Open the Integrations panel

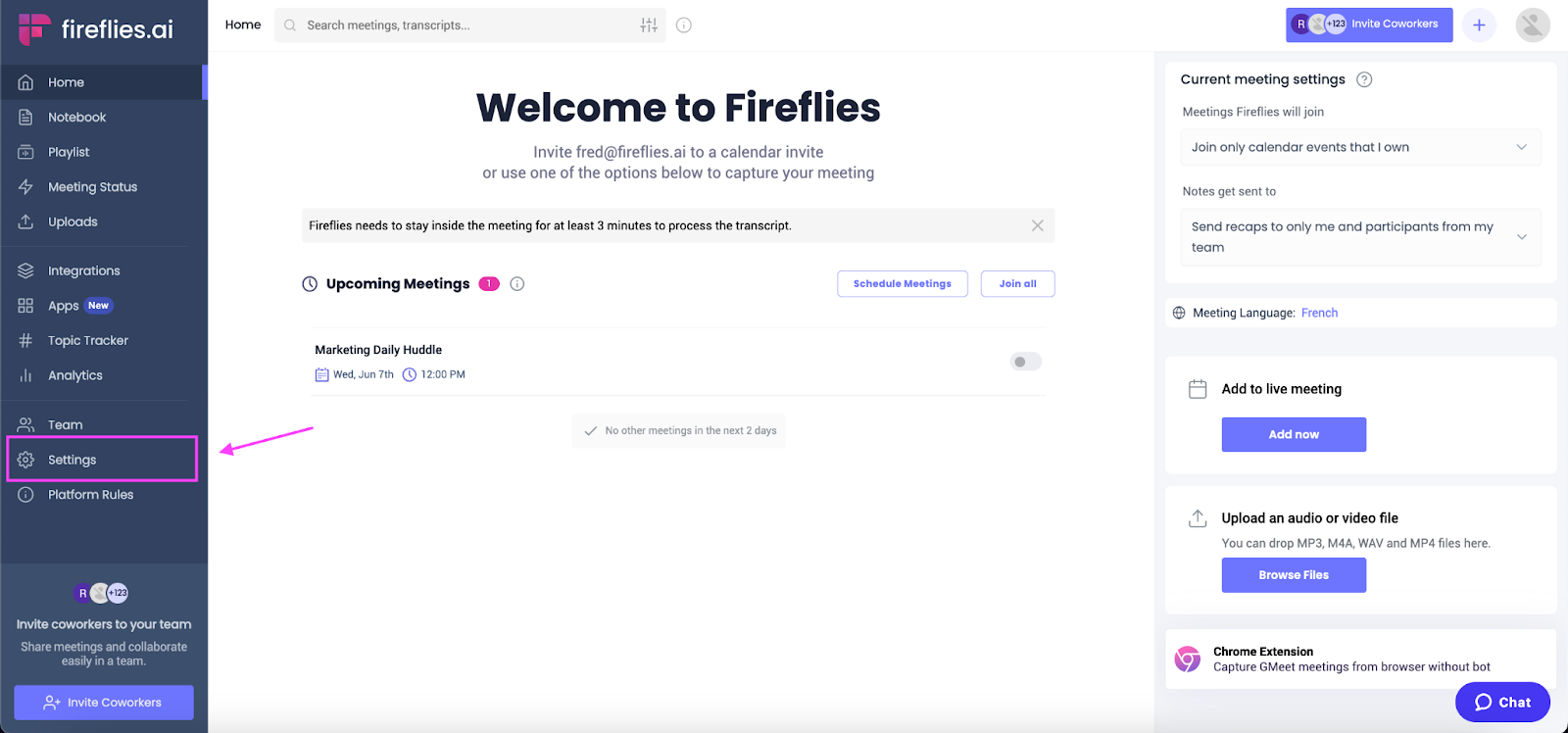pyautogui.click(x=83, y=270)
